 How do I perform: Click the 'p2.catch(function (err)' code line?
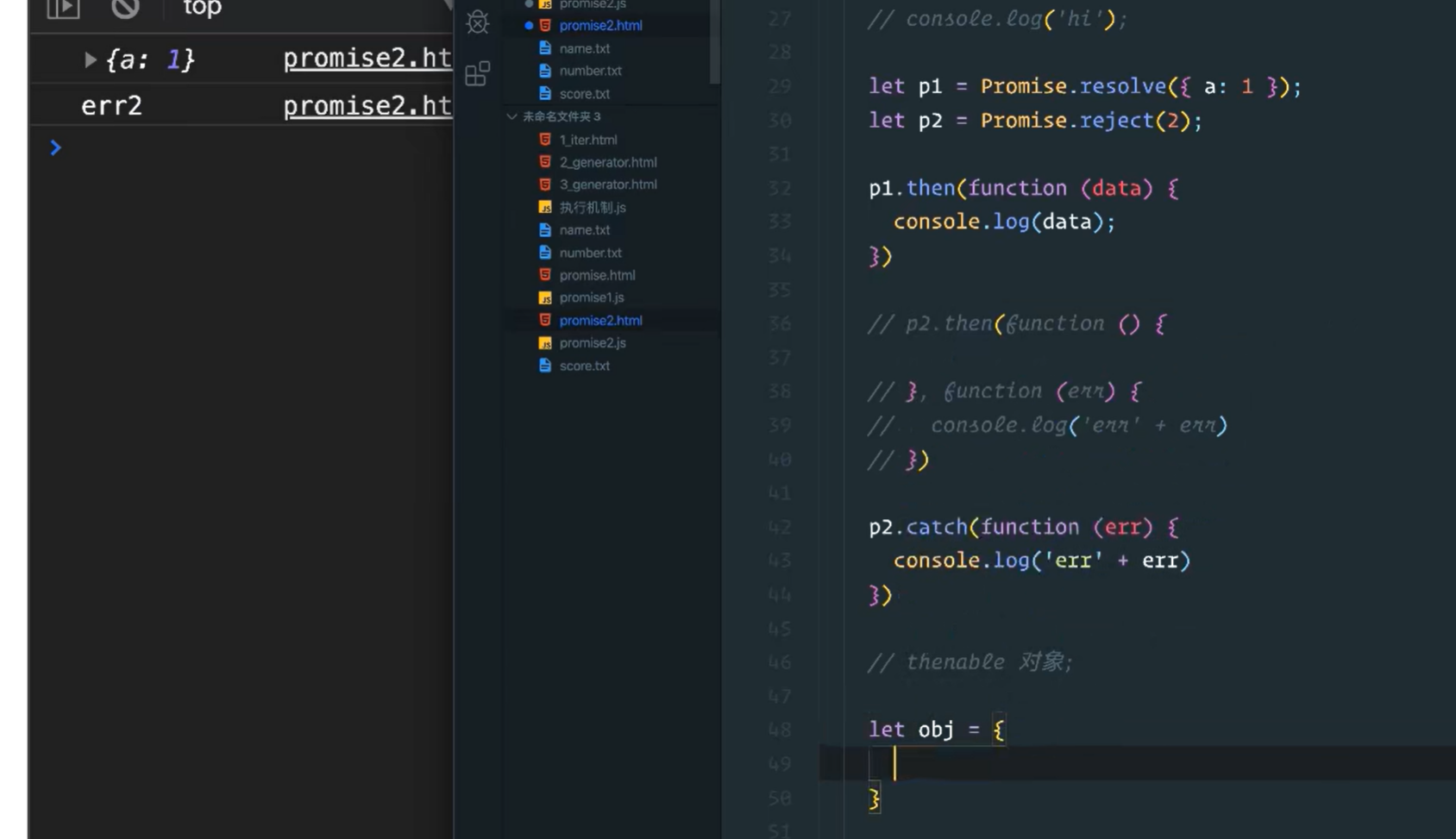click(1024, 527)
